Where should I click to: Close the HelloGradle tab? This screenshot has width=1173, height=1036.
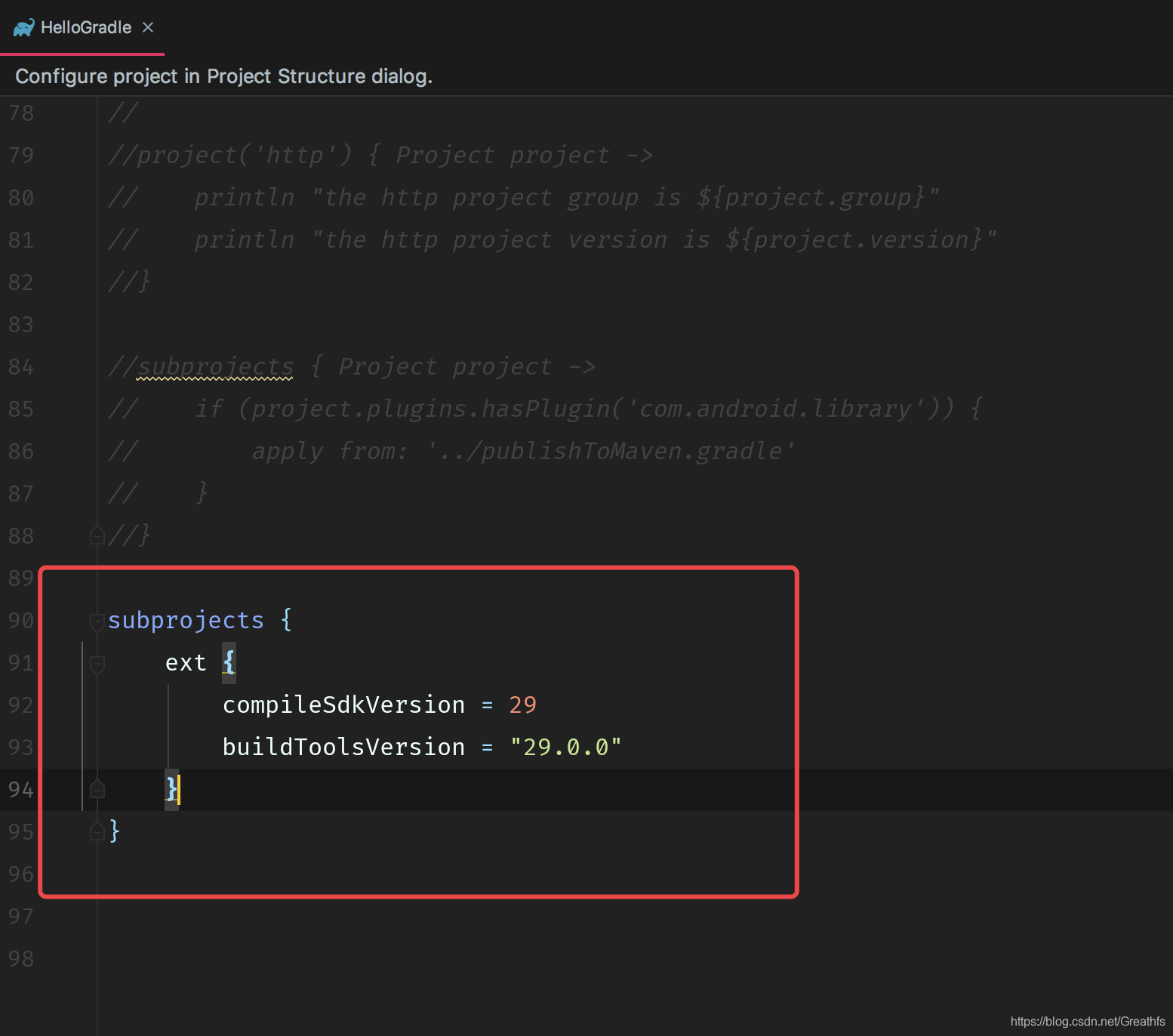[x=148, y=27]
